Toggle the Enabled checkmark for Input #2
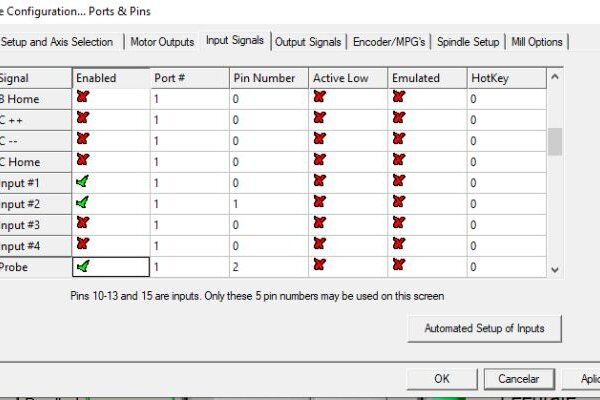 click(x=83, y=203)
